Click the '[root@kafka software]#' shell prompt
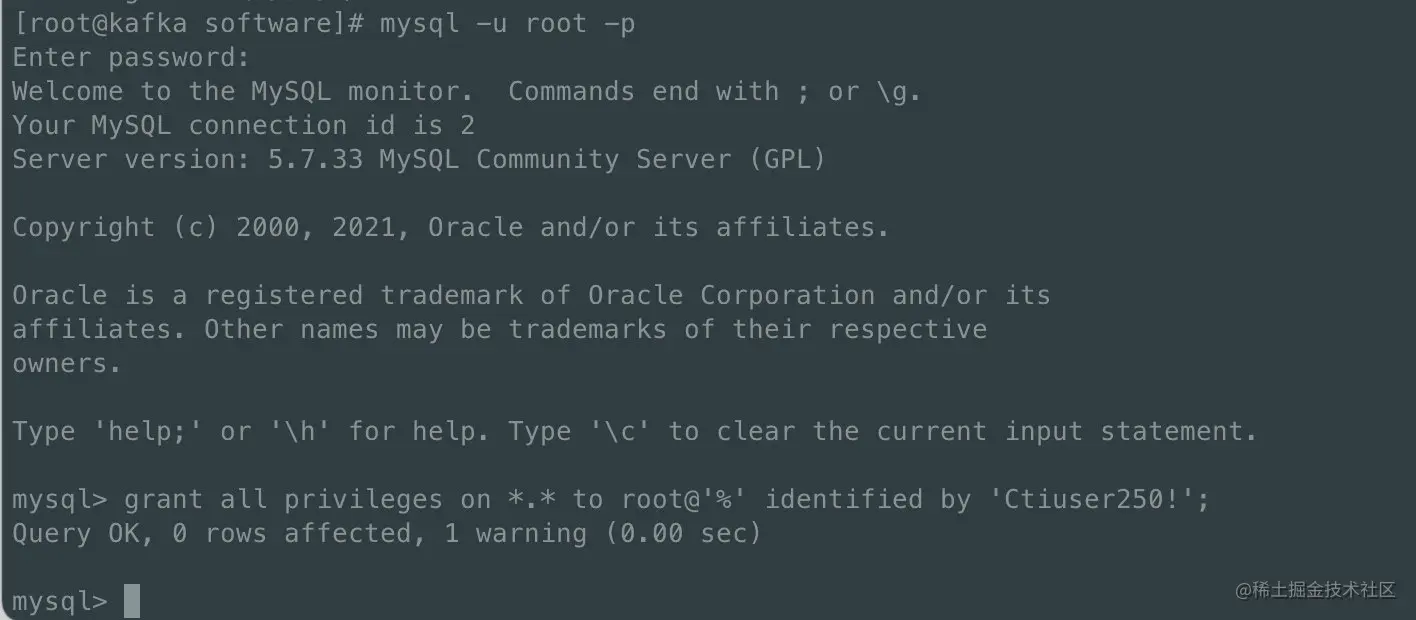 point(187,23)
